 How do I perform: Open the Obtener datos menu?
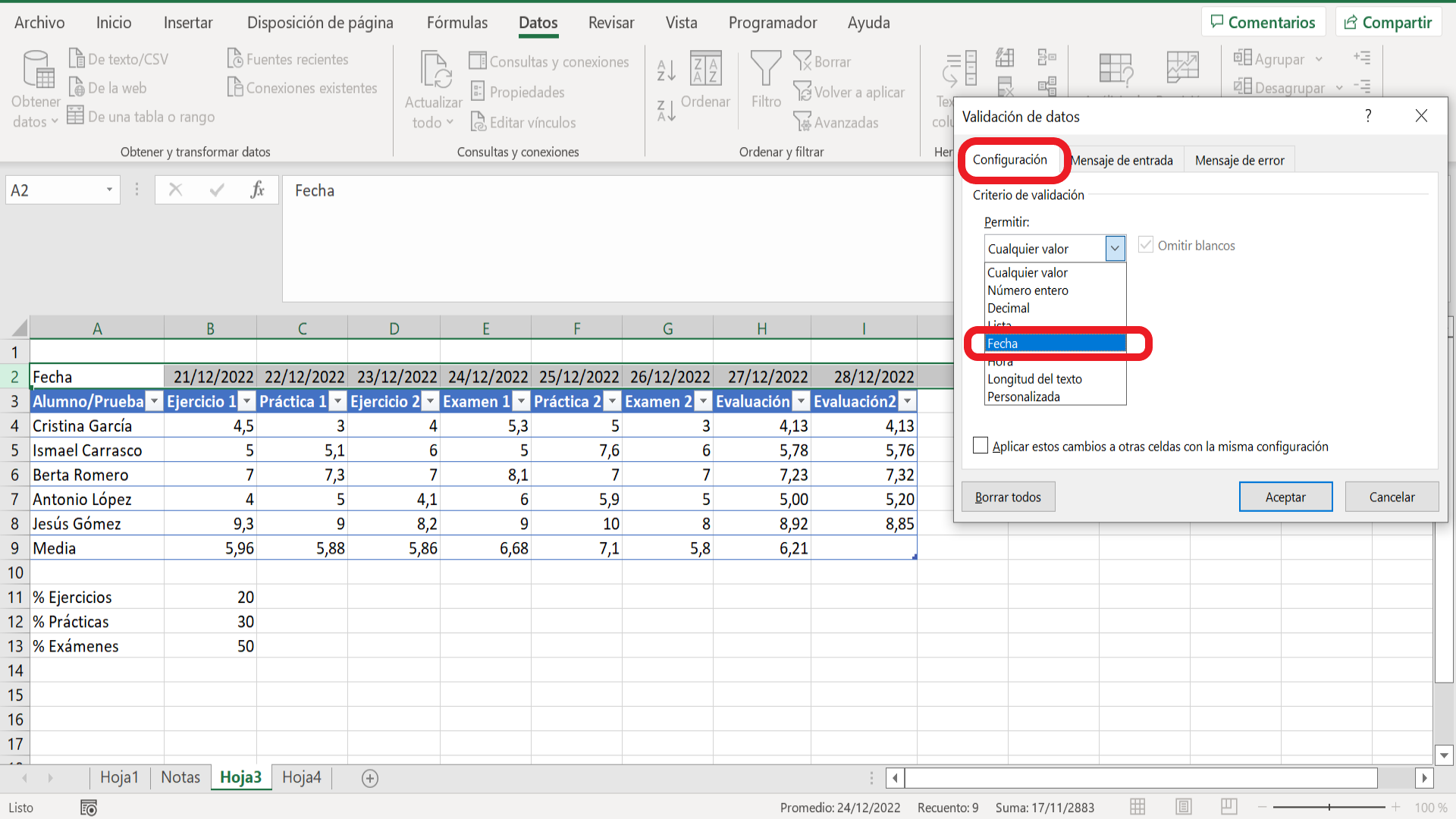(36, 89)
